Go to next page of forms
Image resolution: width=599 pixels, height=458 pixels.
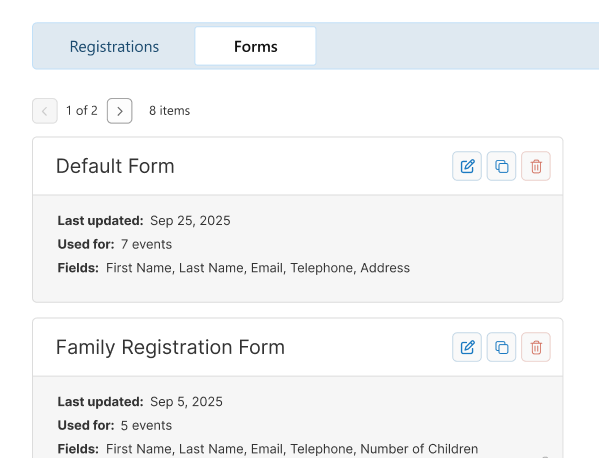coord(120,111)
